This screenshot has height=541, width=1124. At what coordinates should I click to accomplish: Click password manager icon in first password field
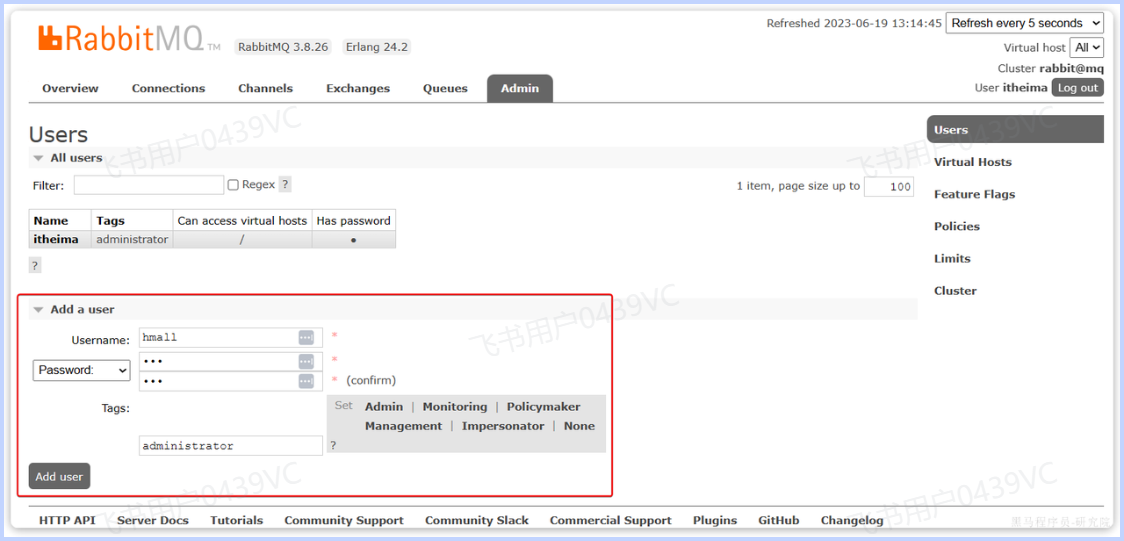[306, 361]
